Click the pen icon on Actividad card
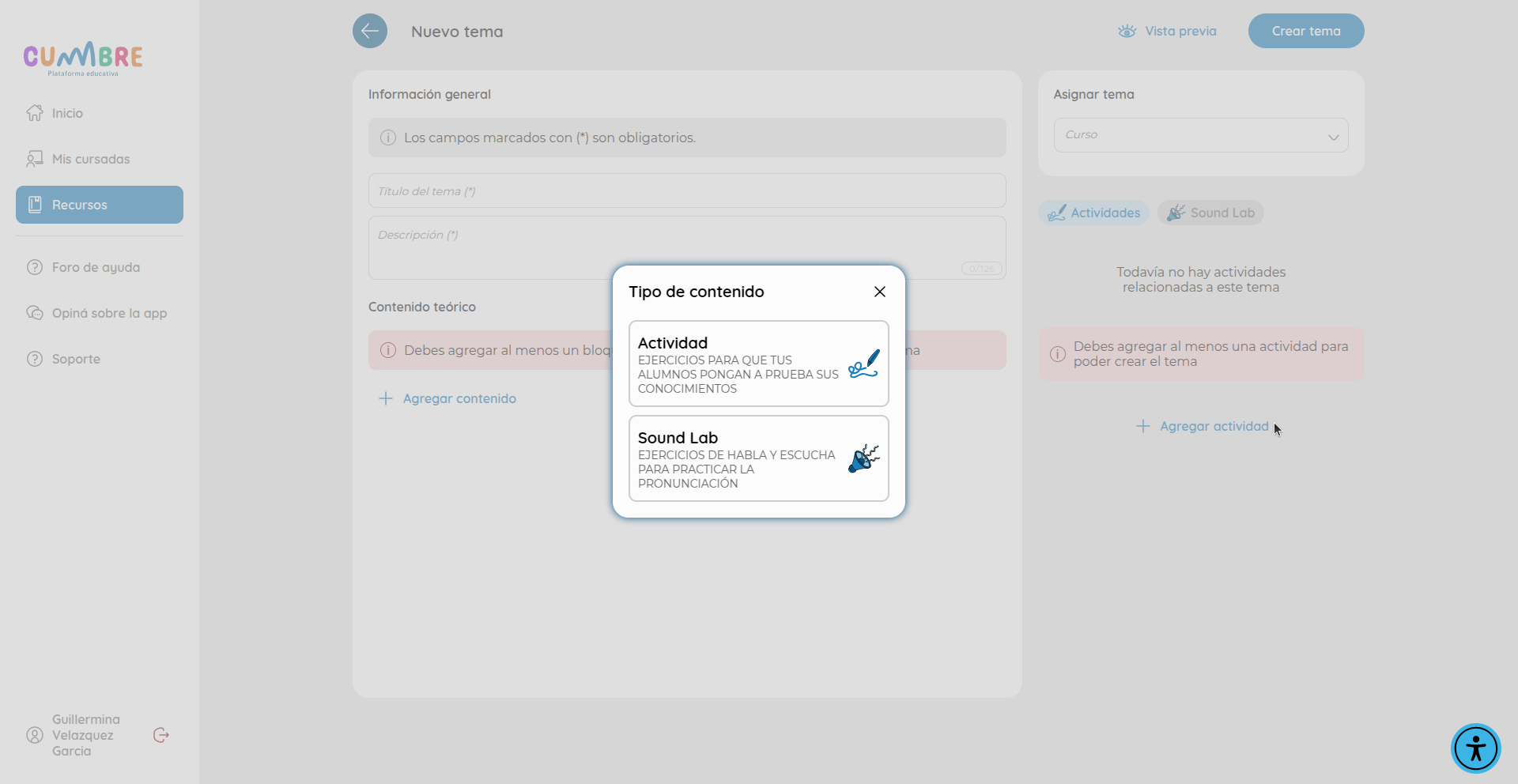The image size is (1518, 784). click(x=863, y=364)
